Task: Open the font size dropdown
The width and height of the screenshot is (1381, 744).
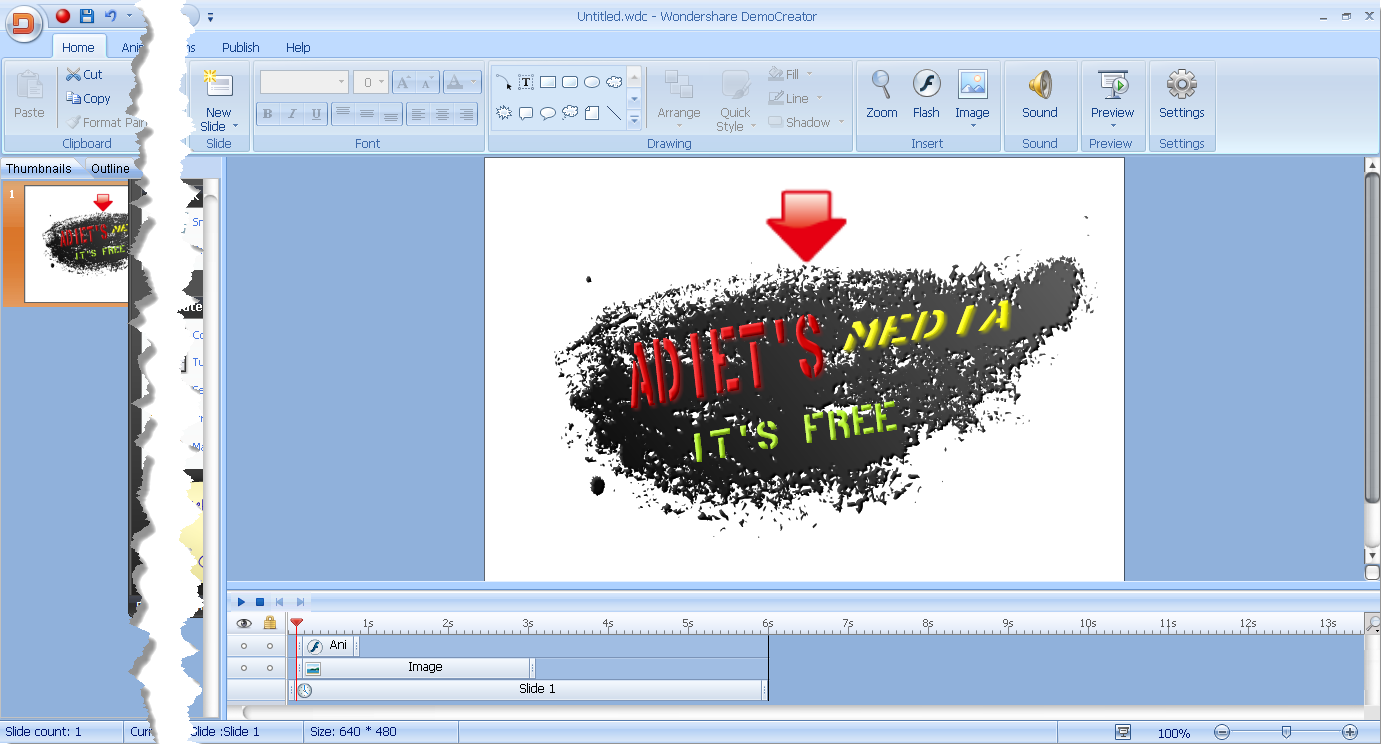Action: [x=382, y=83]
